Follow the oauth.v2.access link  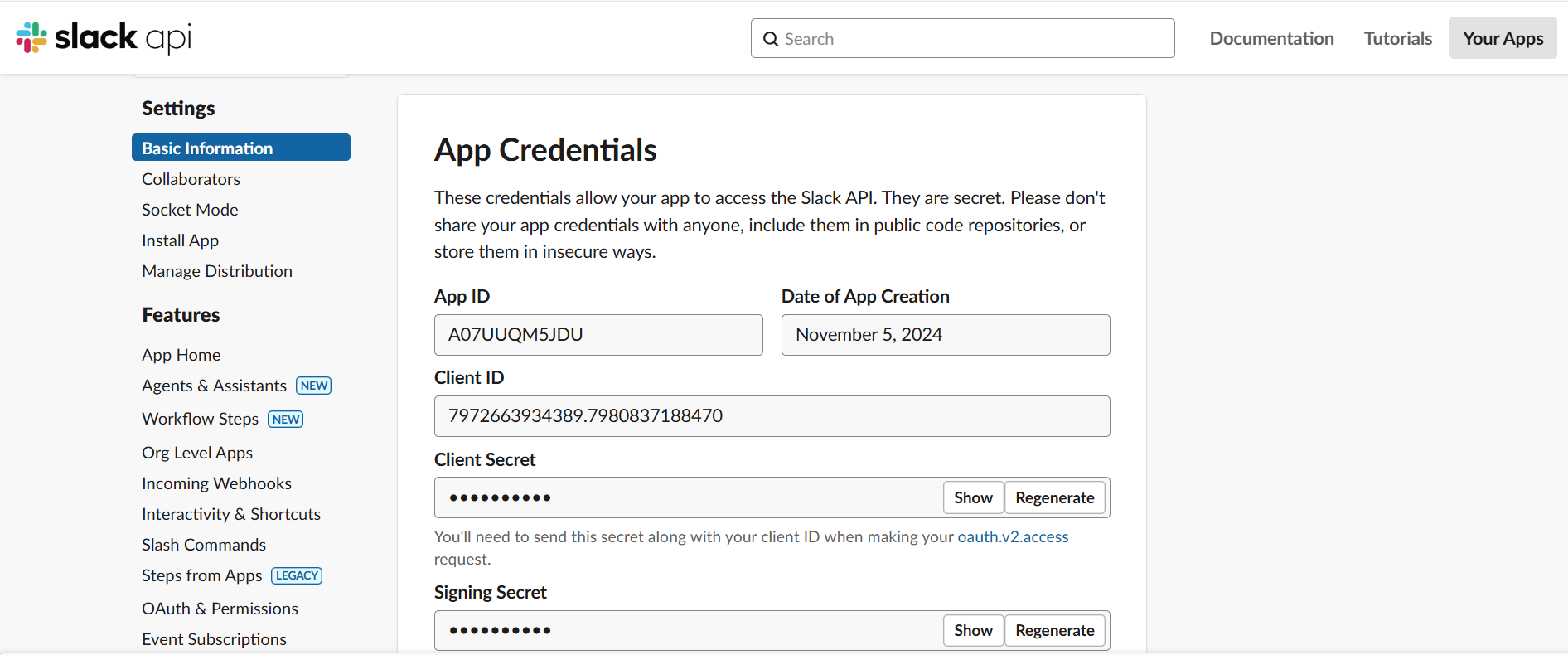click(1013, 536)
